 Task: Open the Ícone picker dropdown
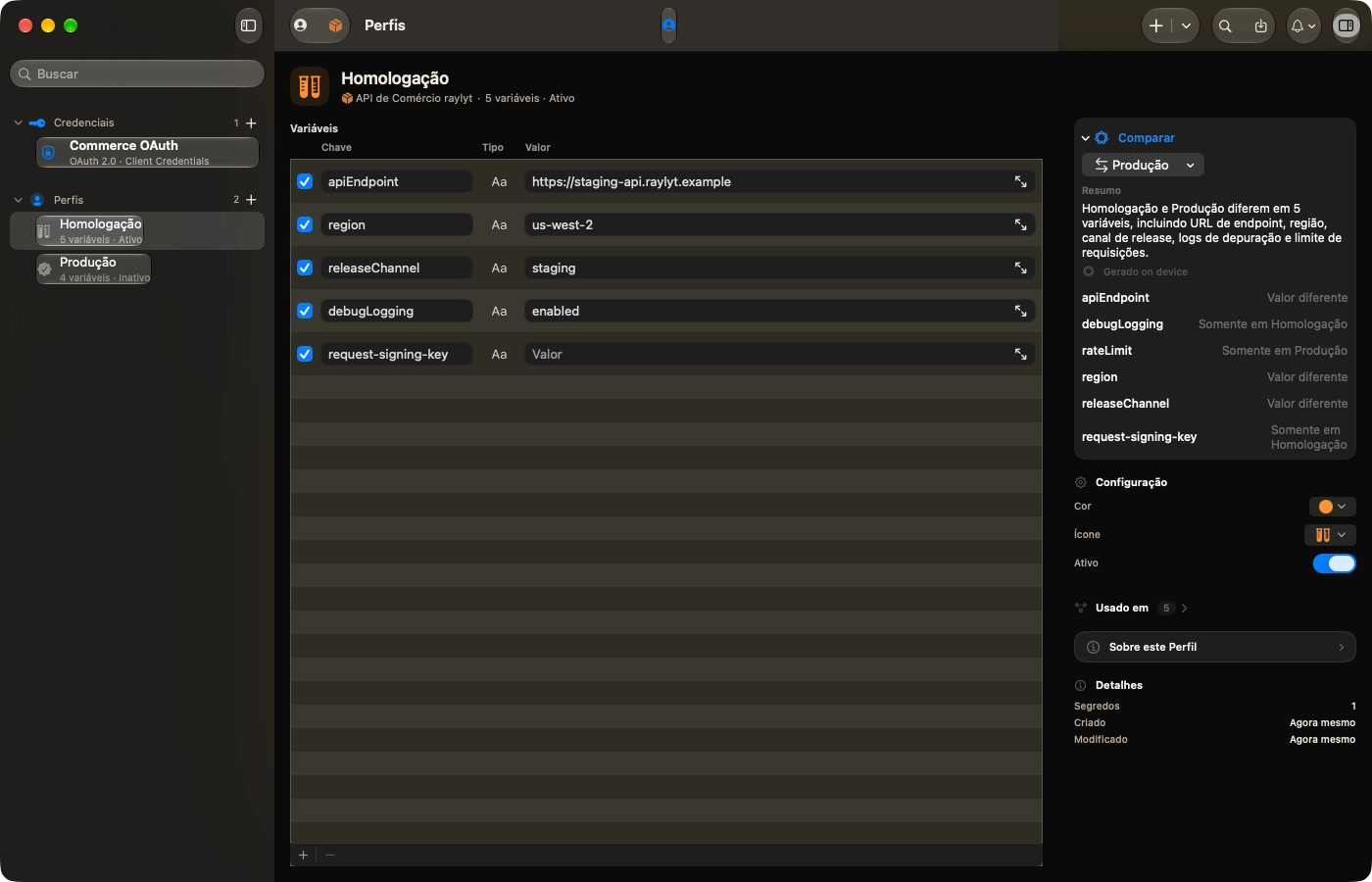click(1330, 535)
